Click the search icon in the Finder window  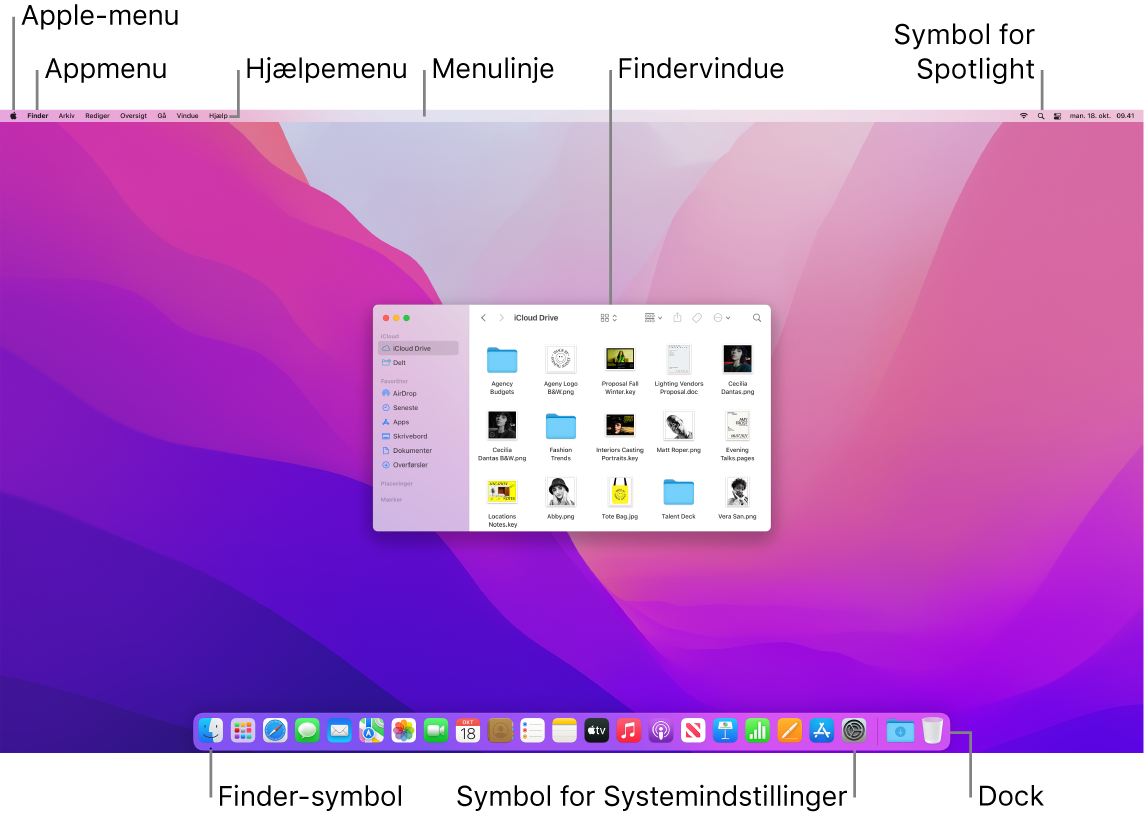tap(757, 317)
